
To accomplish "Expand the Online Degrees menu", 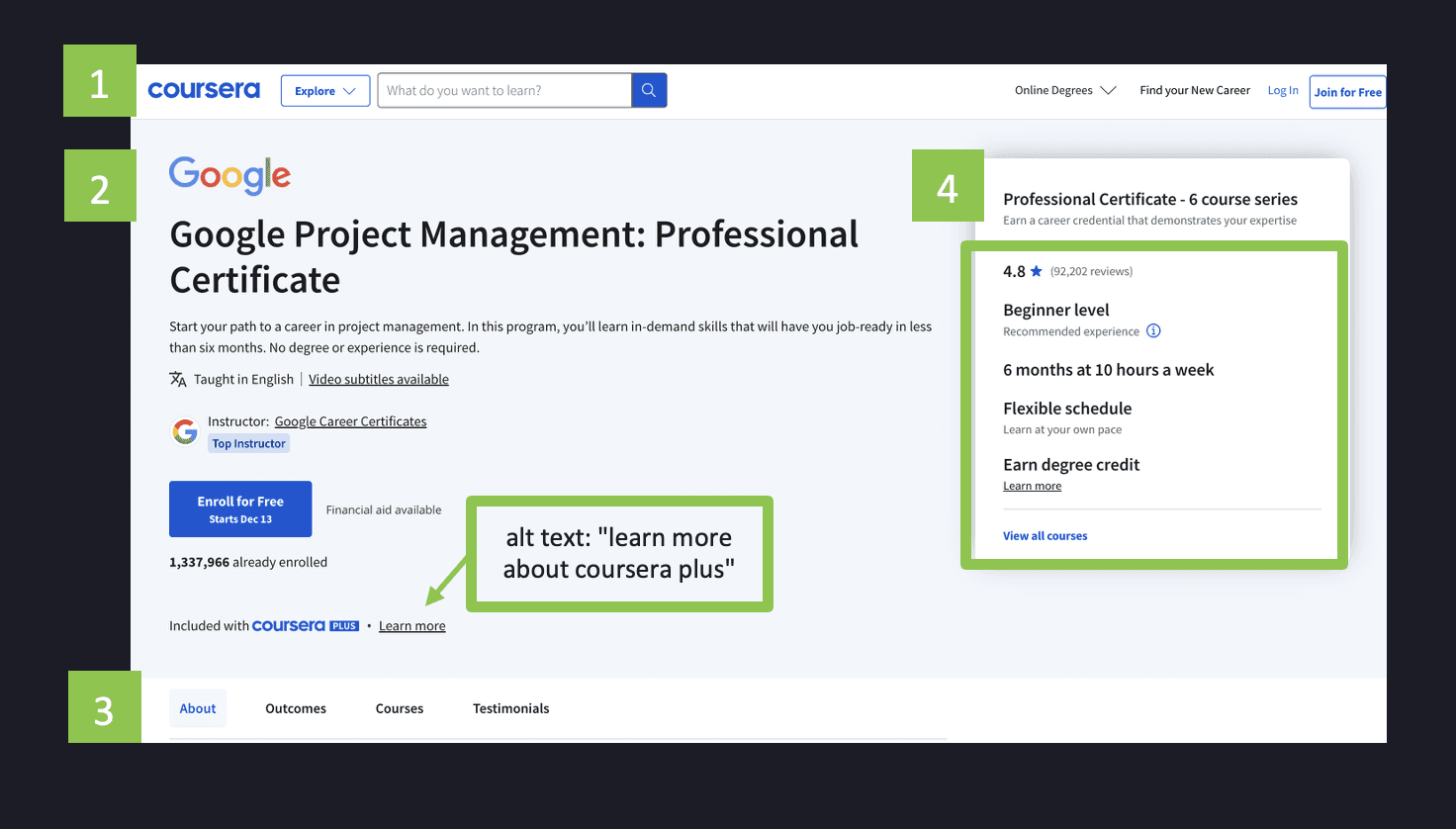I will [1065, 90].
